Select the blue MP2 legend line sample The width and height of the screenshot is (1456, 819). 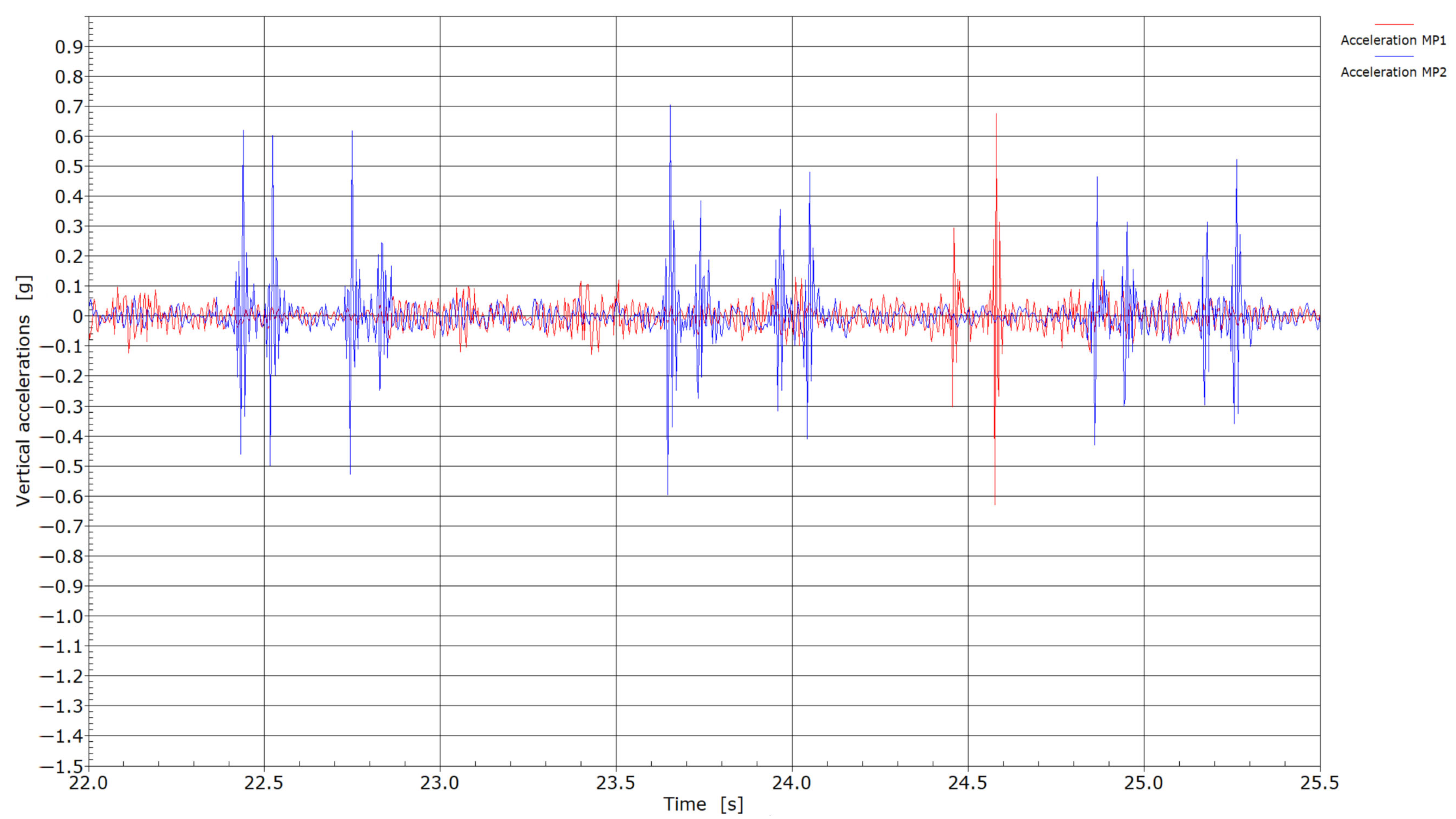click(1393, 56)
